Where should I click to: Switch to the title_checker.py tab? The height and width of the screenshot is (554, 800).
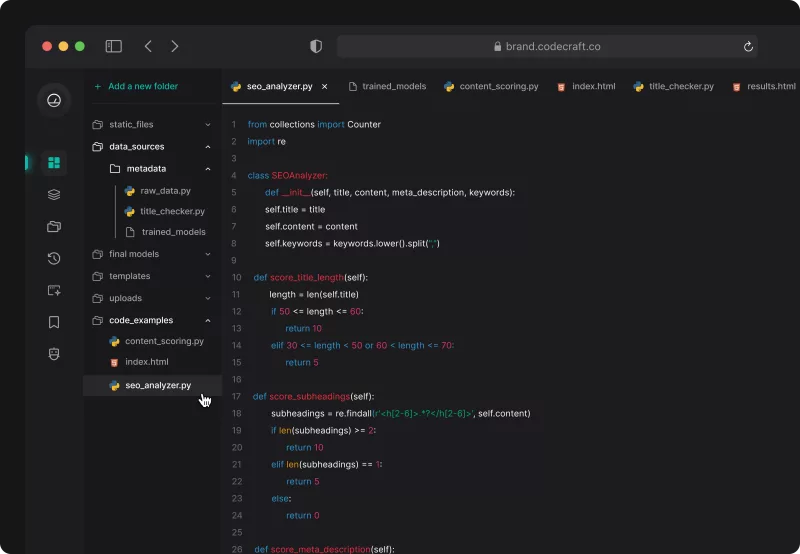[x=673, y=87]
